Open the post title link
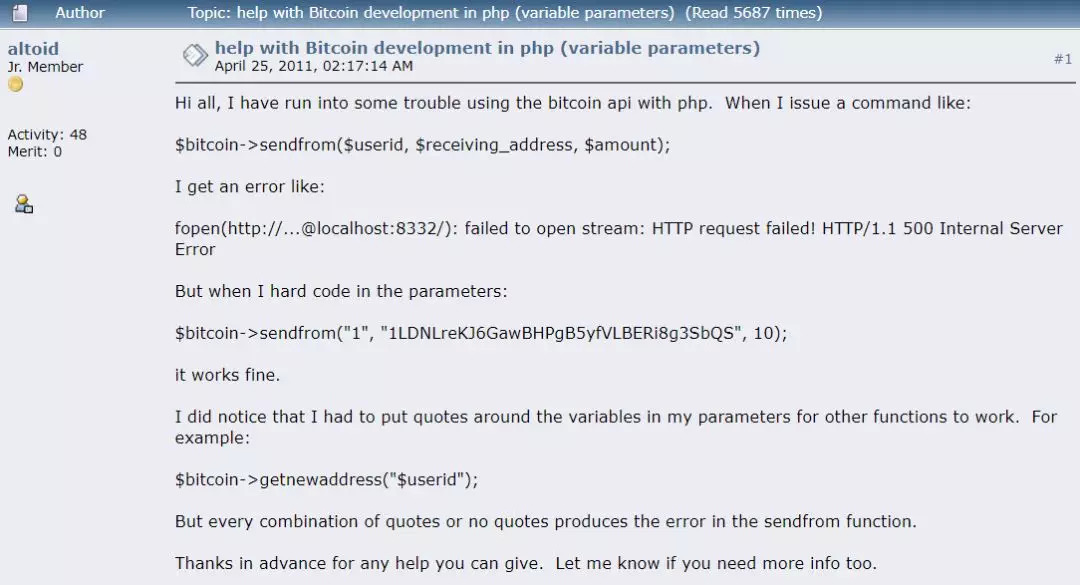The width and height of the screenshot is (1080, 585). 487,48
